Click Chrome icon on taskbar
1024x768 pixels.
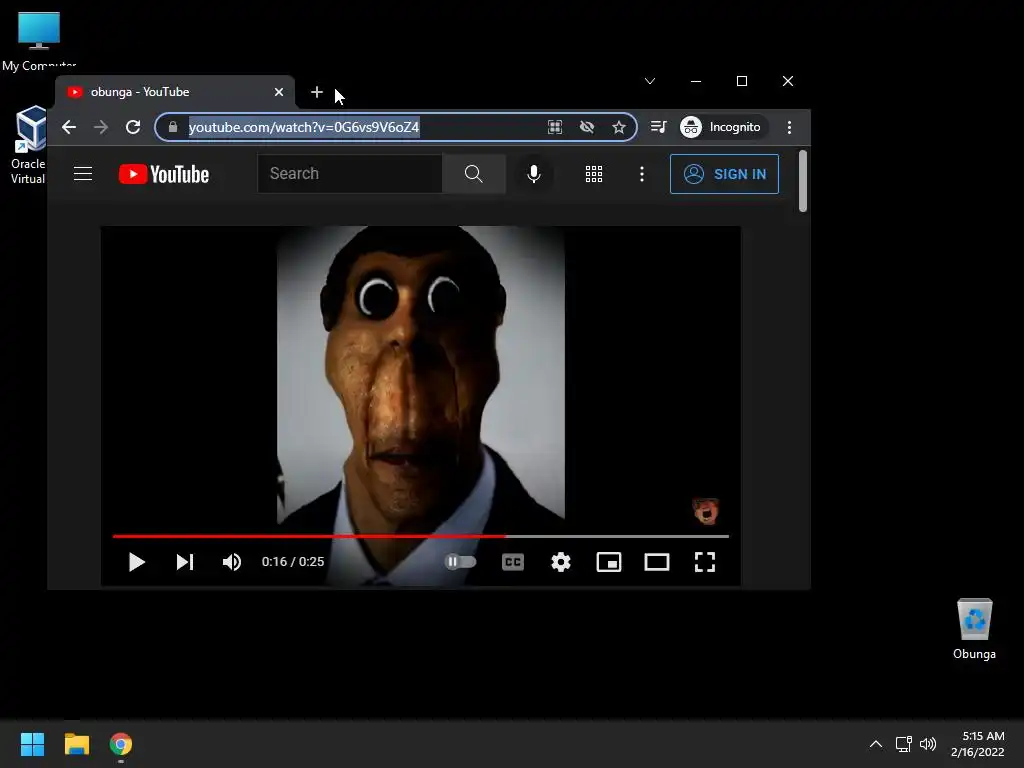(121, 744)
